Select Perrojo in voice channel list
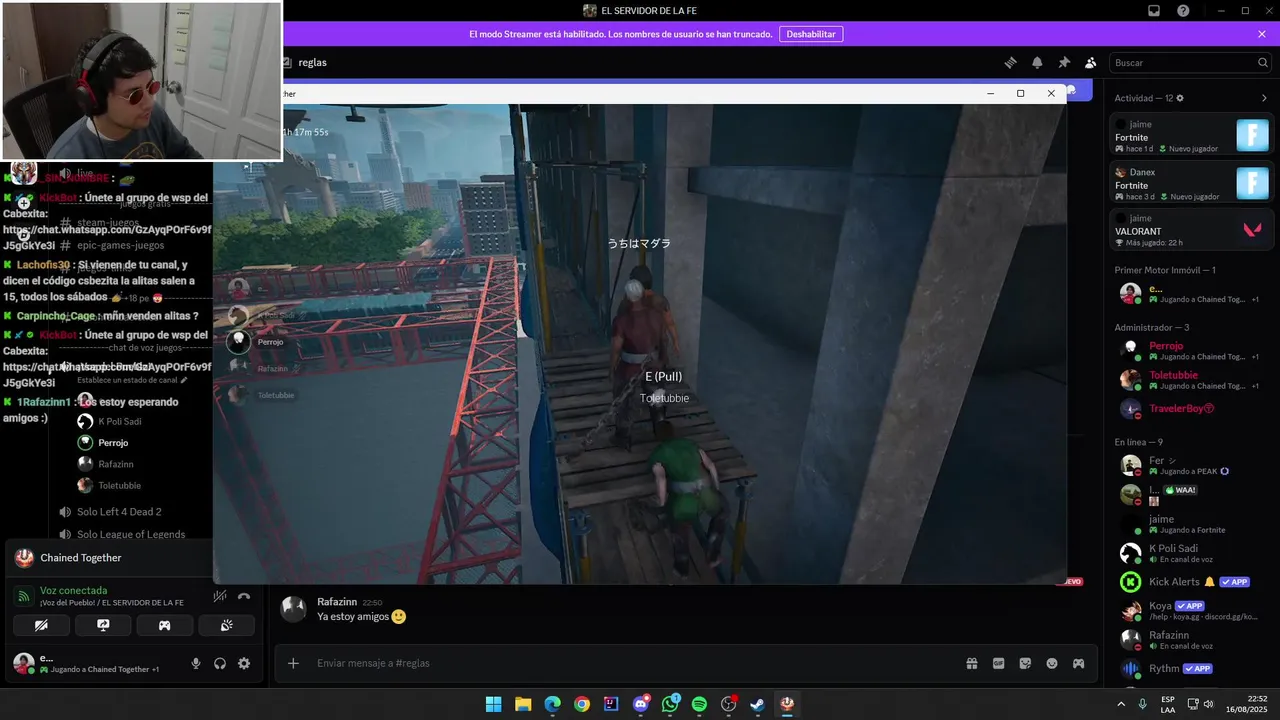Image resolution: width=1280 pixels, height=720 pixels. pyautogui.click(x=112, y=443)
